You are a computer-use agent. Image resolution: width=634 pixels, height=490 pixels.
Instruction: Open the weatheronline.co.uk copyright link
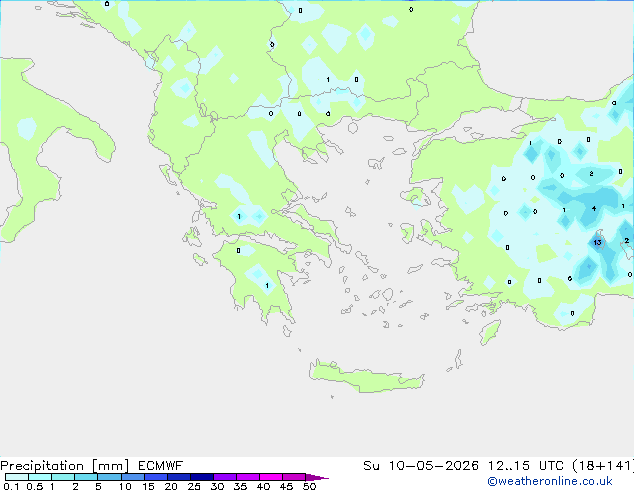click(550, 481)
